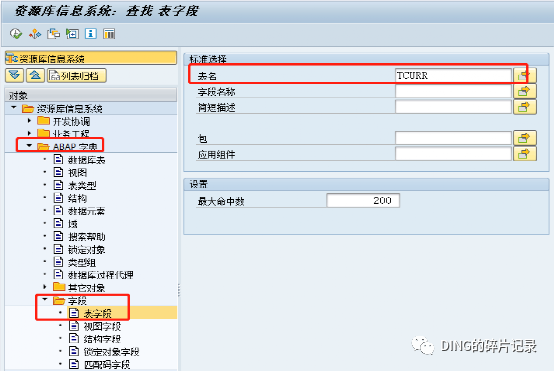This screenshot has height=371, width=554.
Task: Click the 应用组件 input field
Action: tap(453, 154)
